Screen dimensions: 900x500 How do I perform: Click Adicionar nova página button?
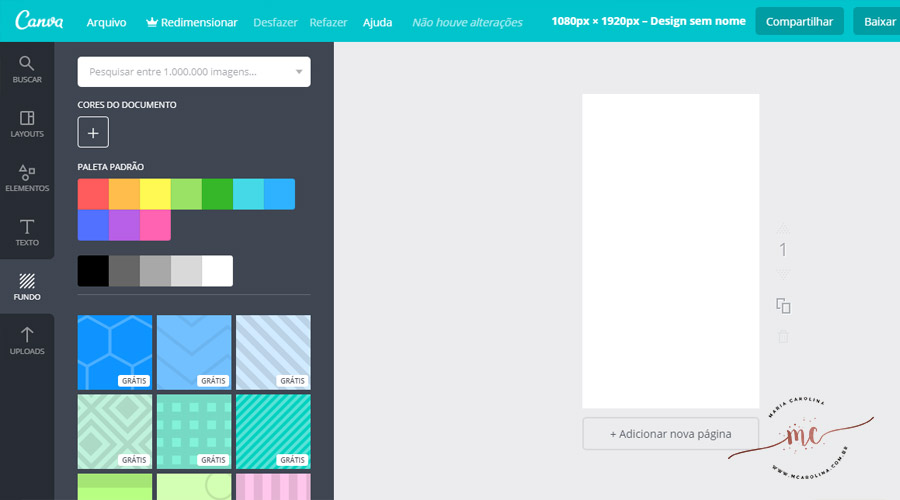click(x=670, y=434)
